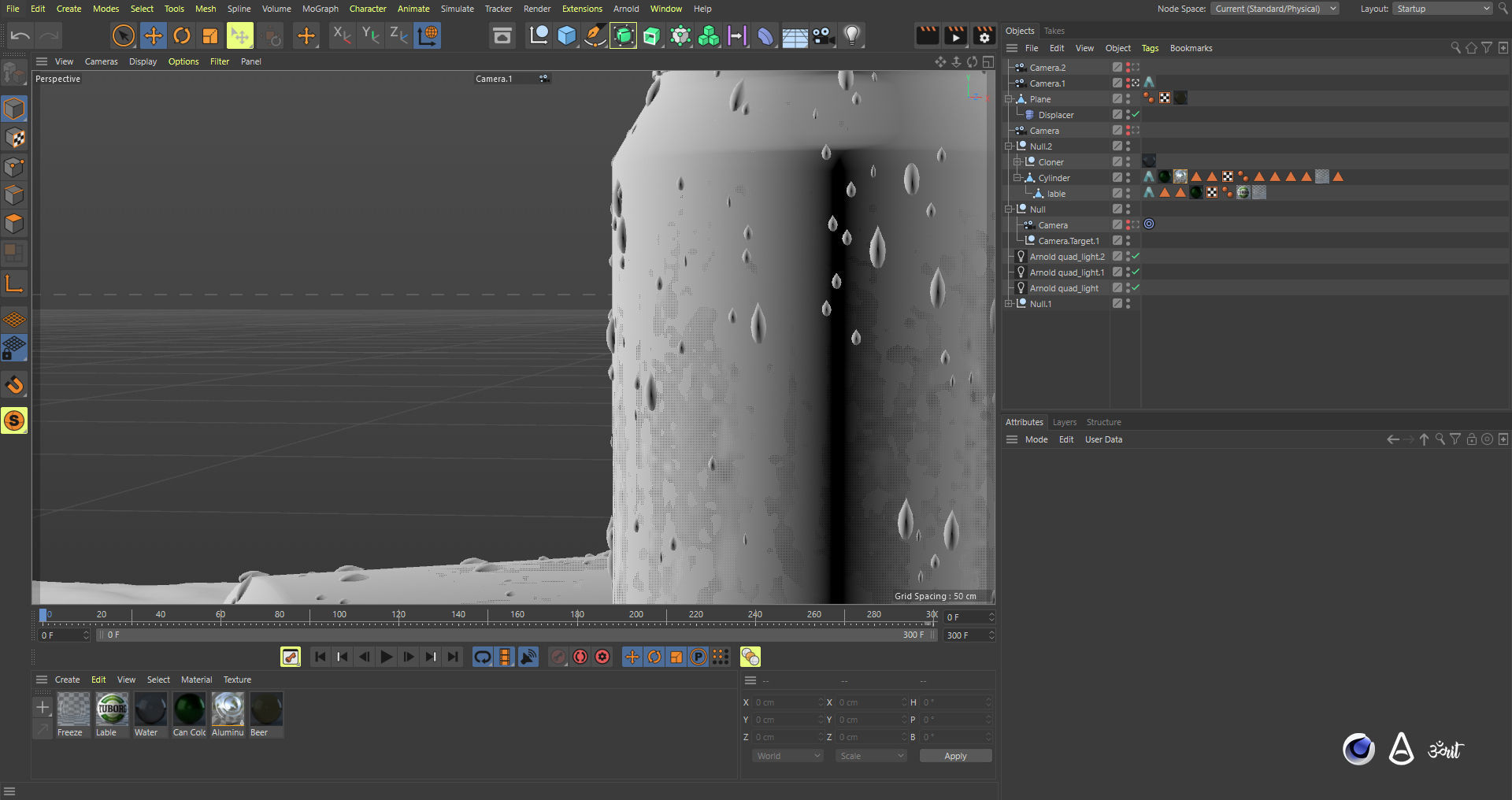Screen dimensions: 1512x800
Task: Add a Light object from toolbar
Action: click(851, 35)
